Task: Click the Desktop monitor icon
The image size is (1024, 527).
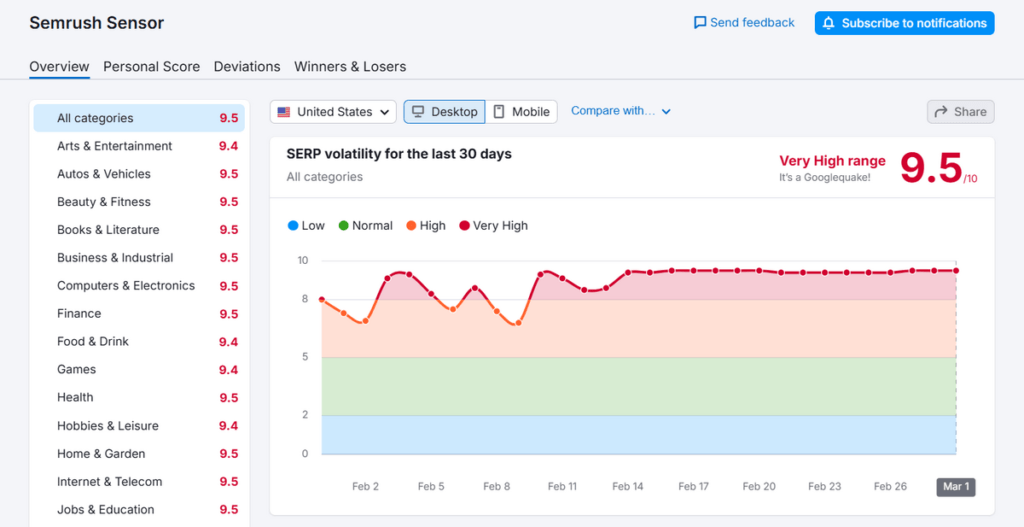Action: click(418, 112)
